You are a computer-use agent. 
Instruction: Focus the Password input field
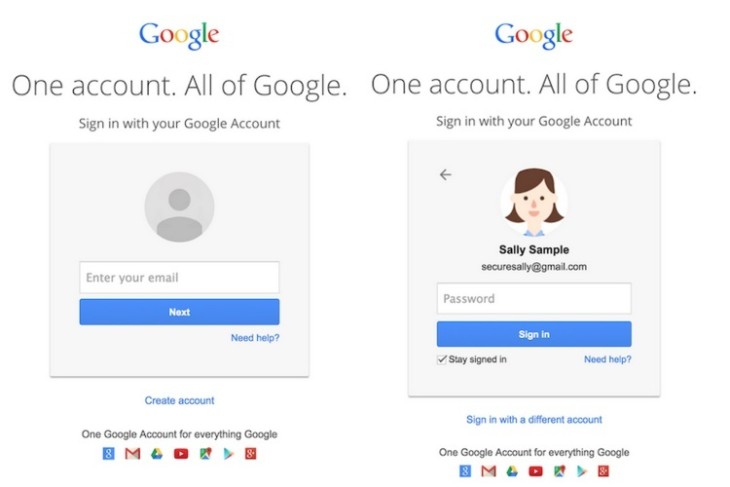point(534,298)
